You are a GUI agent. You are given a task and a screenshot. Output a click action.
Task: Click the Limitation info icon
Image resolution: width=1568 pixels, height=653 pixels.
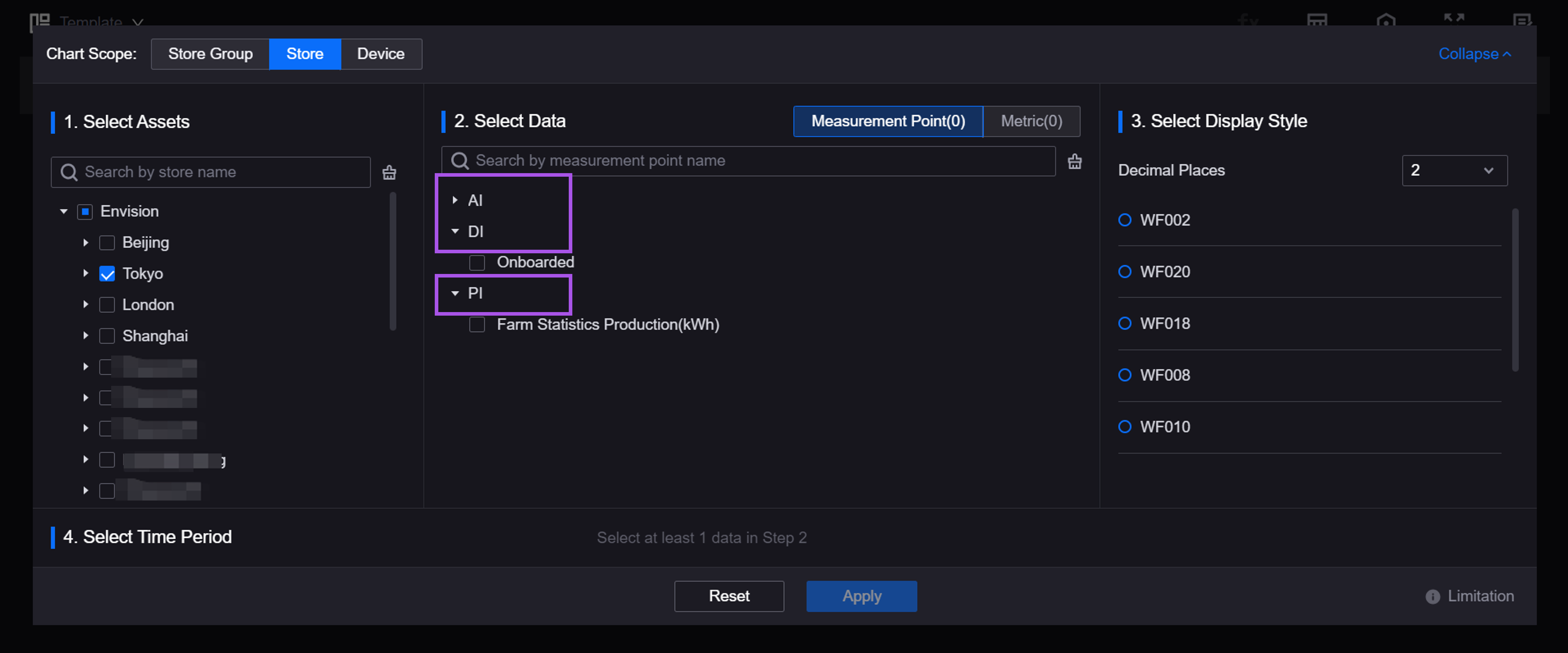point(1432,596)
